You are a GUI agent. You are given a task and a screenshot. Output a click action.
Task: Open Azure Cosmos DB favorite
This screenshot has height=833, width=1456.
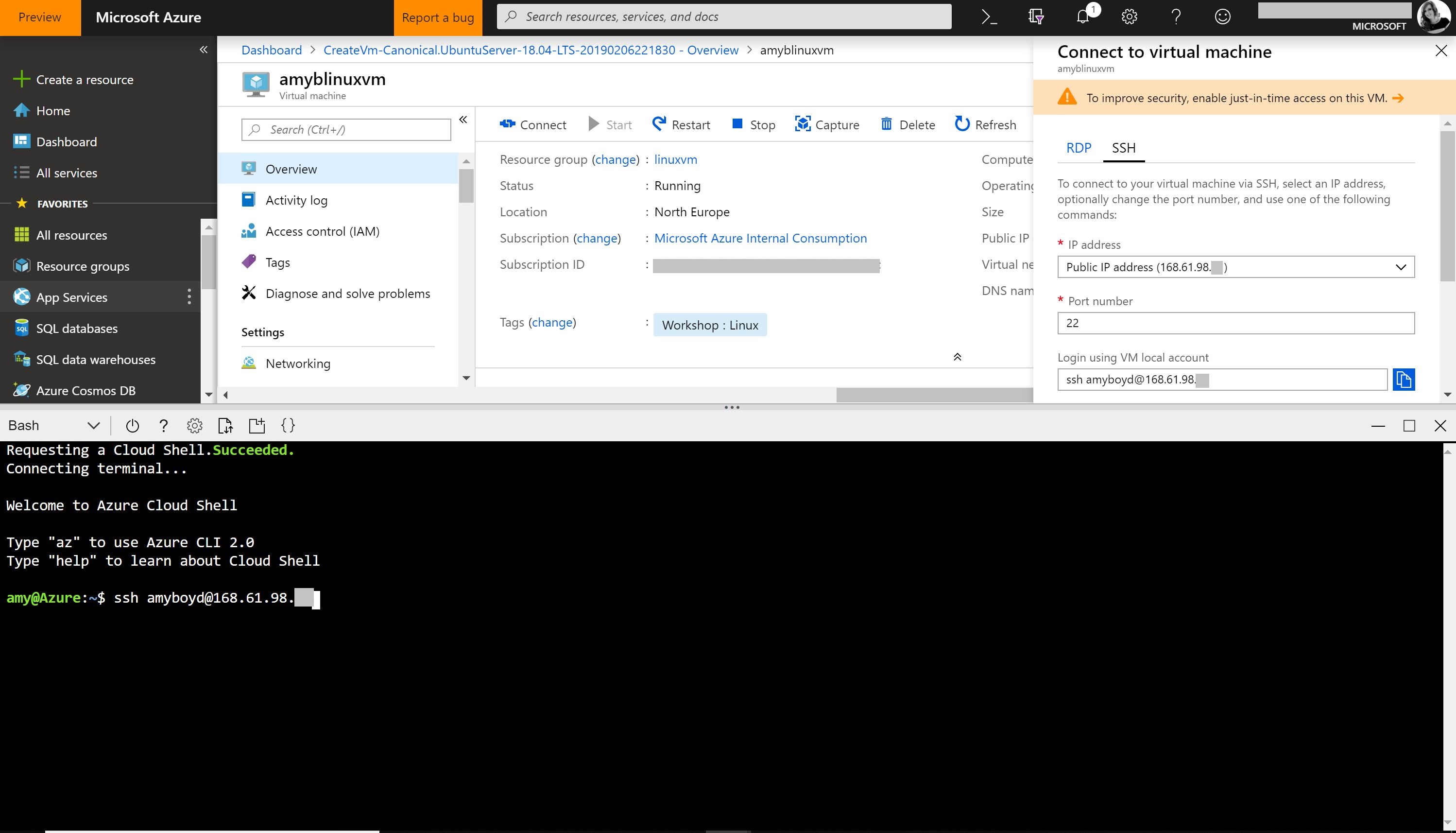86,390
